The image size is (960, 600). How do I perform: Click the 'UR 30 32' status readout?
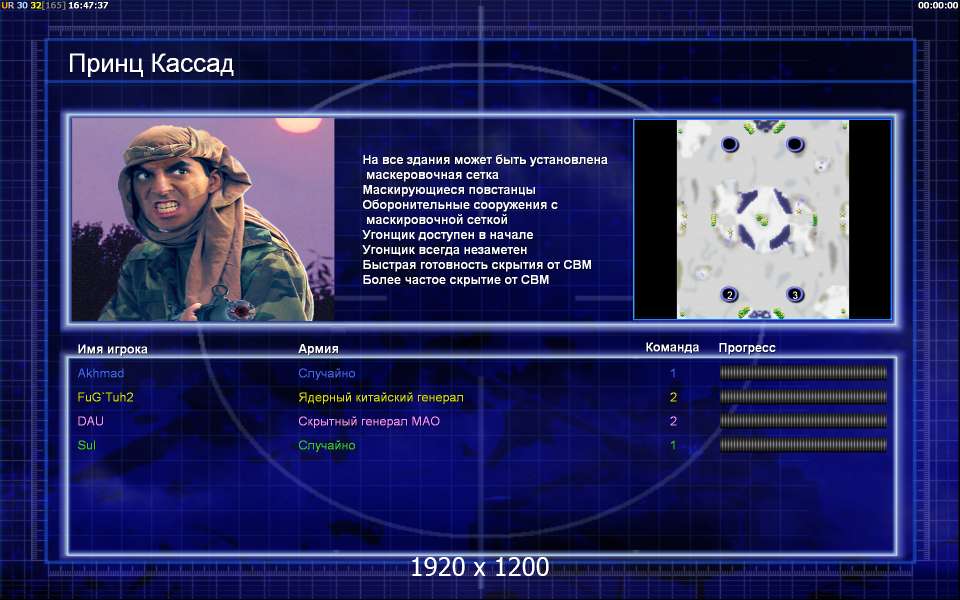click(x=21, y=5)
